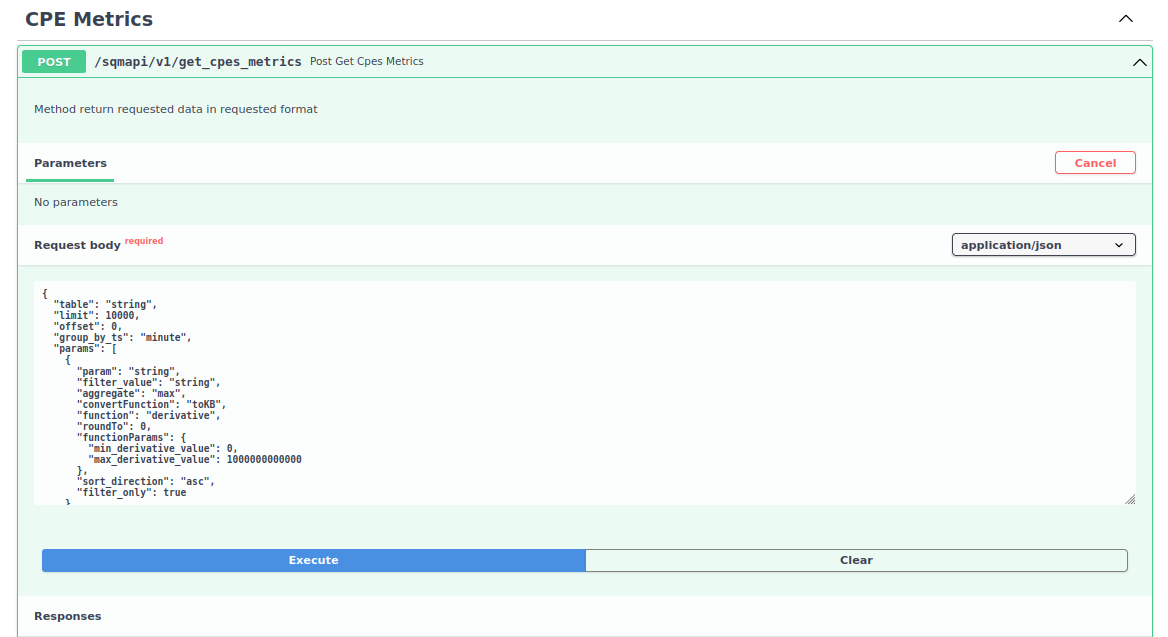Run the request with Execute
This screenshot has width=1168, height=637.
(x=313, y=560)
